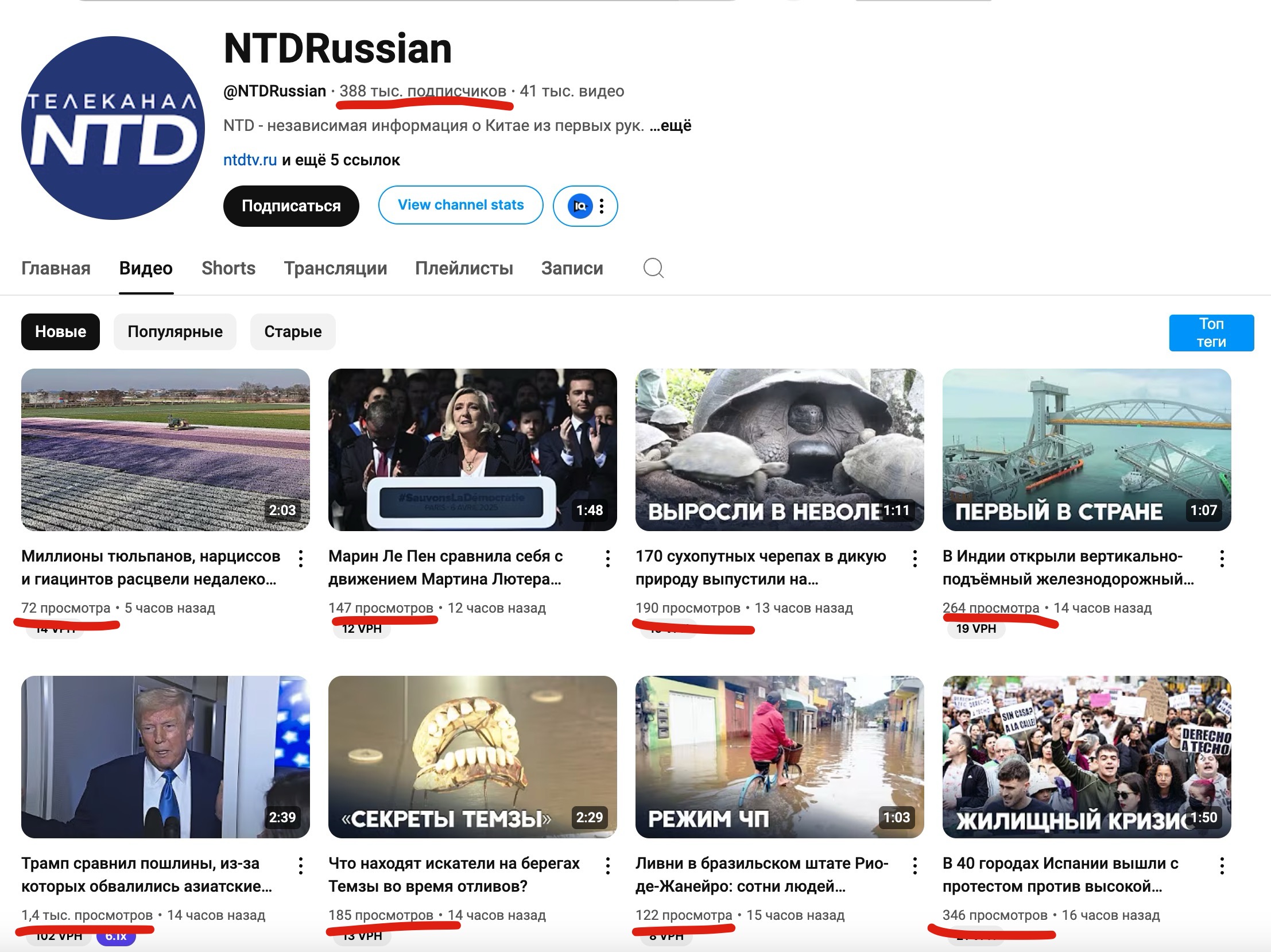Click the NTD channel avatar logo

click(x=113, y=127)
